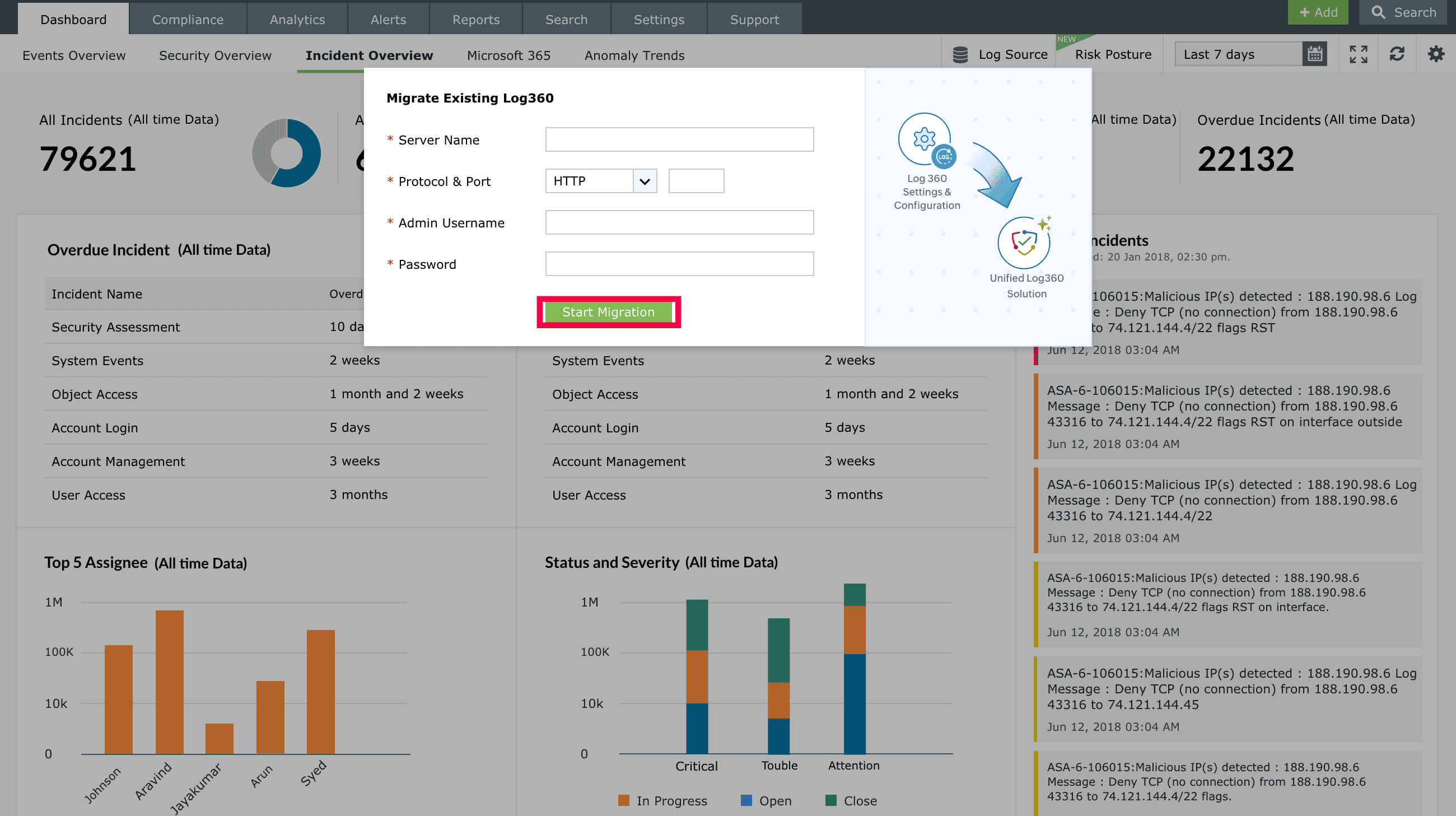Image resolution: width=1456 pixels, height=816 pixels.
Task: Switch to the Dashboard tab
Action: click(x=73, y=19)
